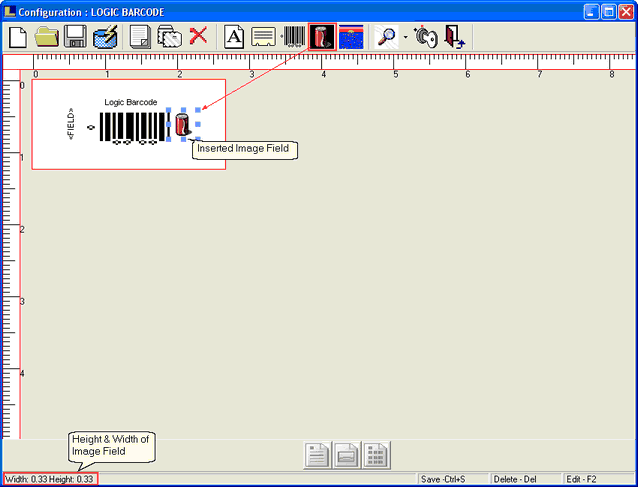Viewport: 638px width, 487px height.
Task: Click the single page copy icon
Action: [140, 37]
